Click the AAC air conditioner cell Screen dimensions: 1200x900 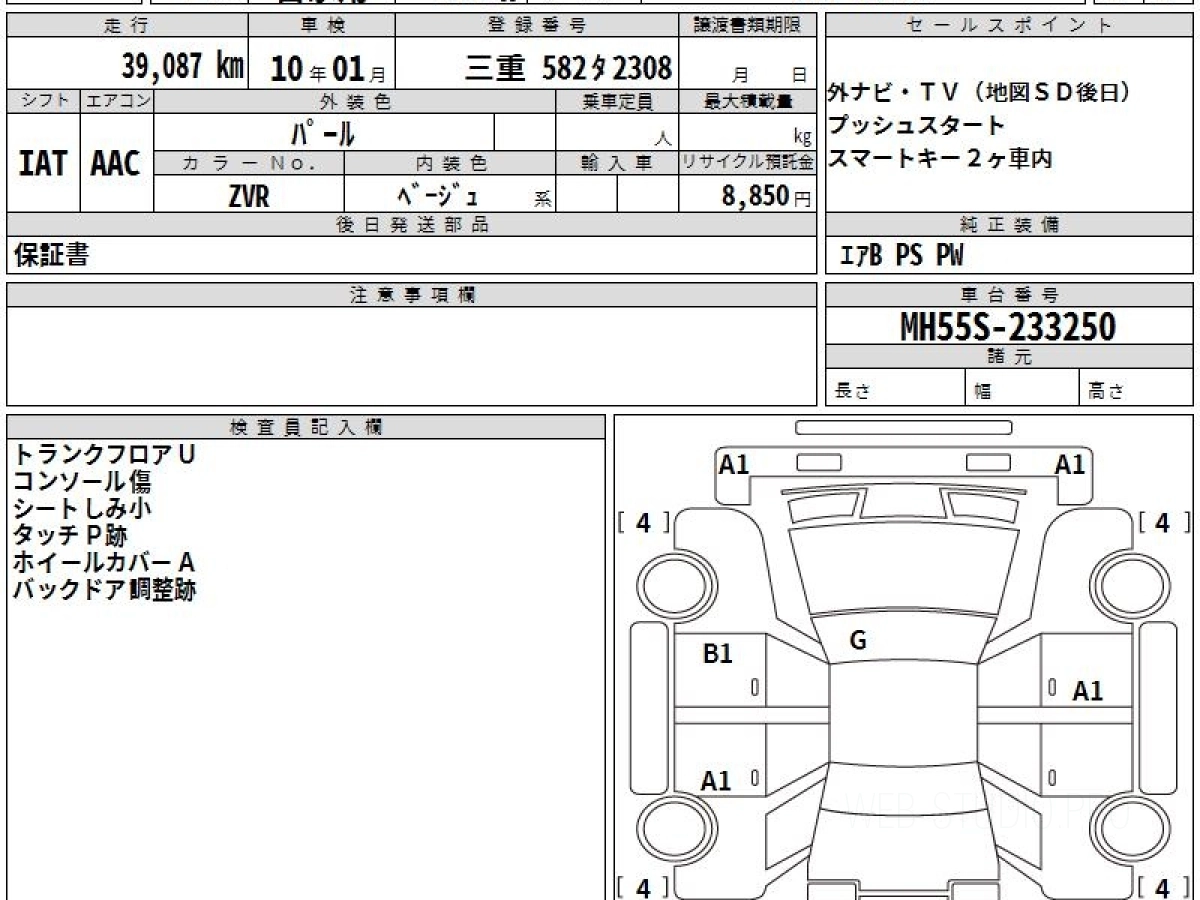(x=116, y=164)
